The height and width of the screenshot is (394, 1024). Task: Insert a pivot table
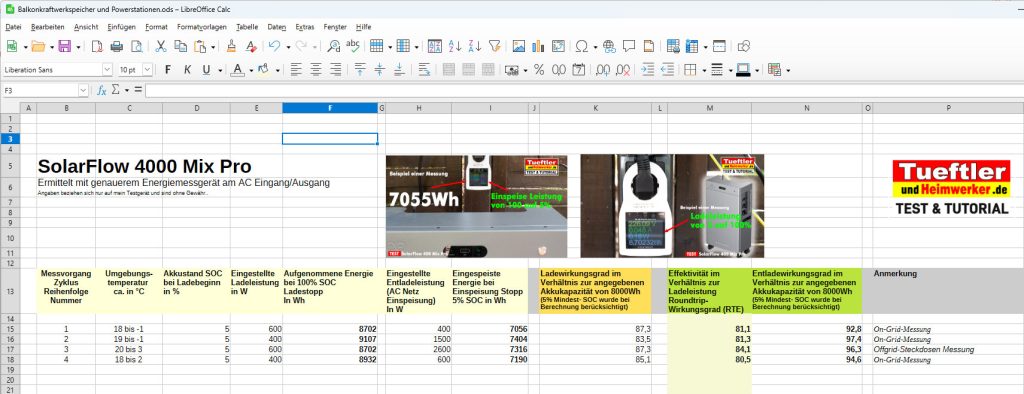pyautogui.click(x=558, y=46)
